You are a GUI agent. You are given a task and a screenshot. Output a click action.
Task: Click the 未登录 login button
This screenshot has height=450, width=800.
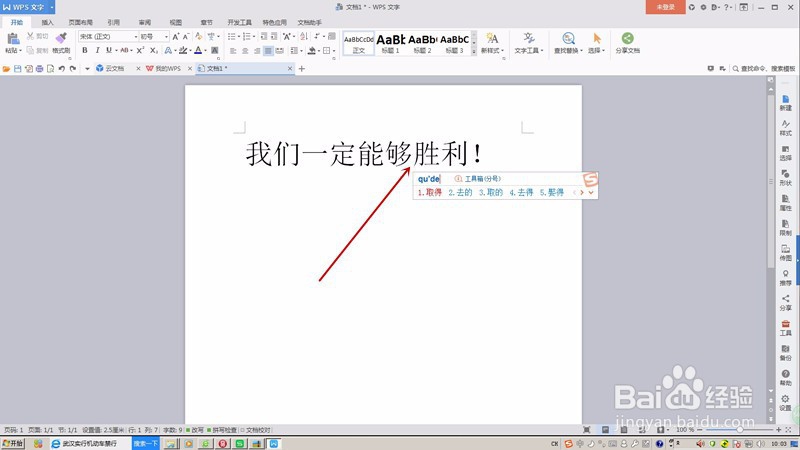pos(665,7)
